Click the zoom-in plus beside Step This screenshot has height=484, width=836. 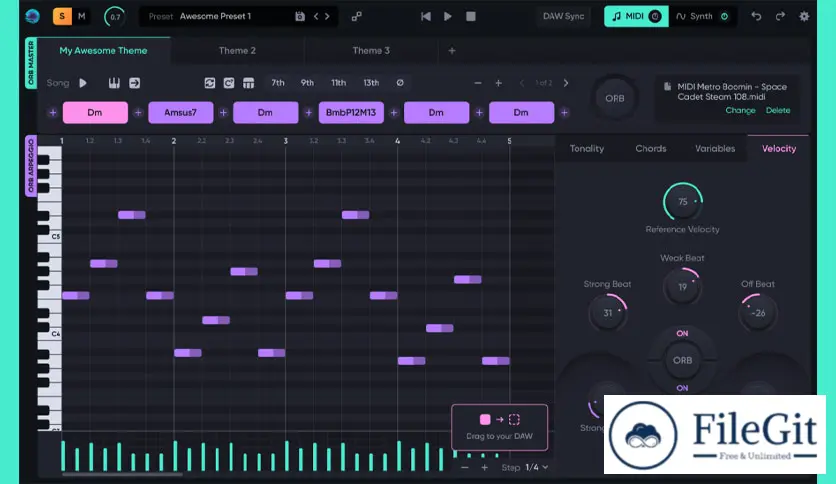[484, 467]
